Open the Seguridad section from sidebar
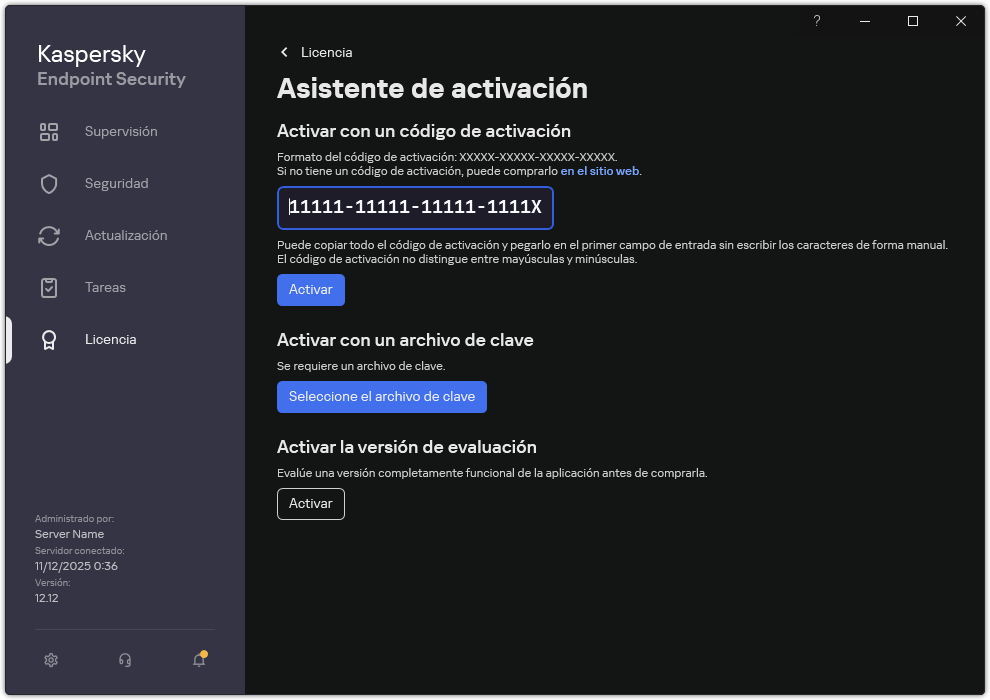 [114, 183]
